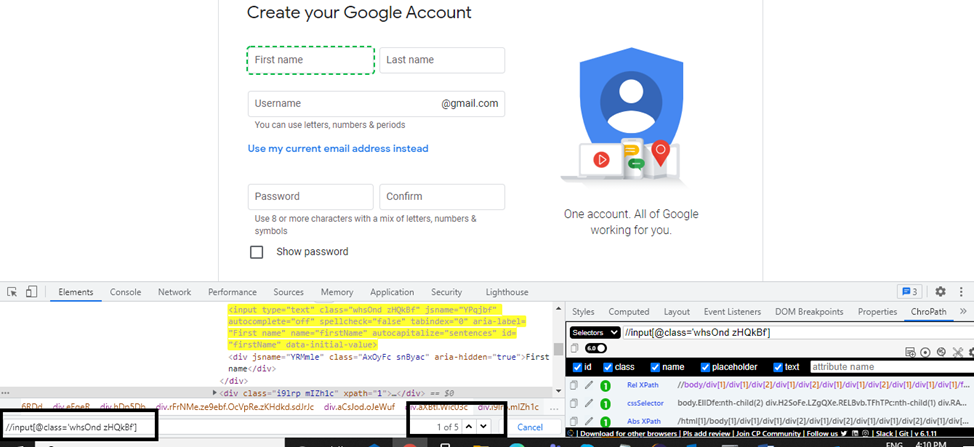This screenshot has height=447, width=974.
Task: Open the DOM Breakpoints sidebar tab
Action: point(809,312)
